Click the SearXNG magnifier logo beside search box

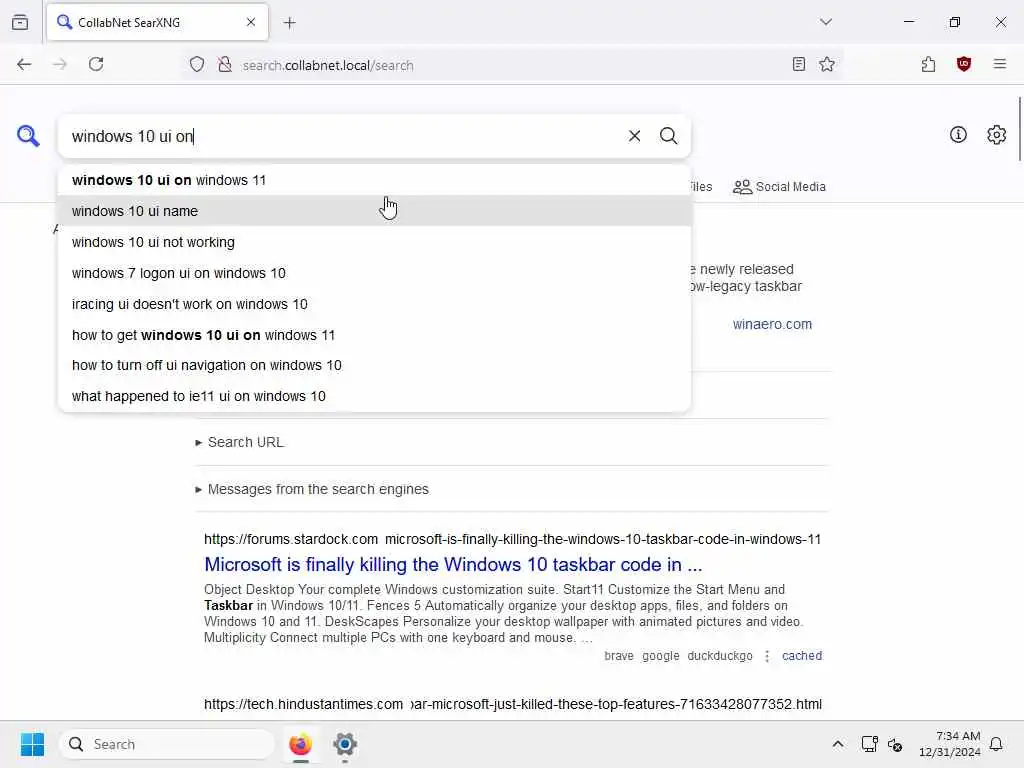click(28, 136)
